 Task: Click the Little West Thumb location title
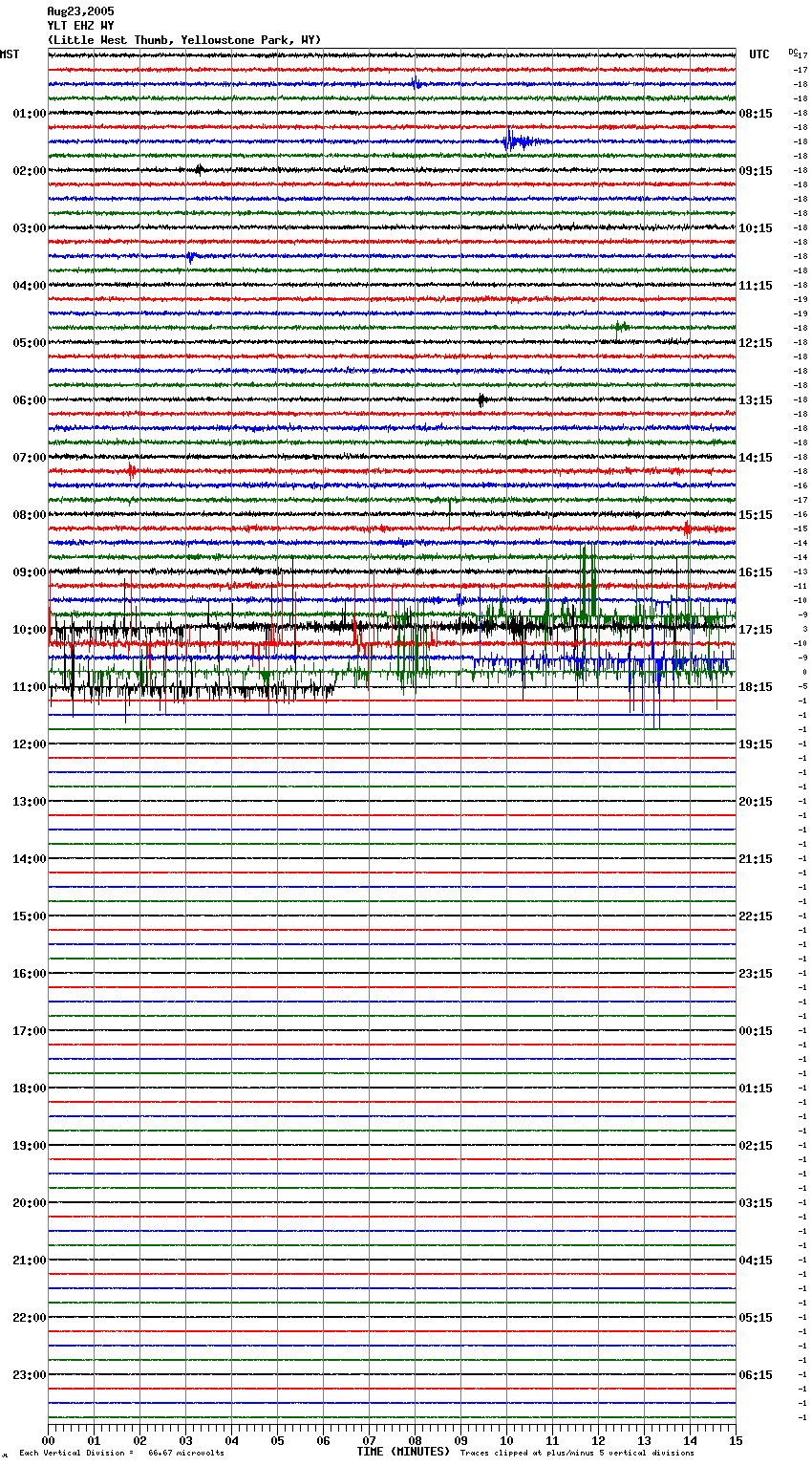click(184, 40)
